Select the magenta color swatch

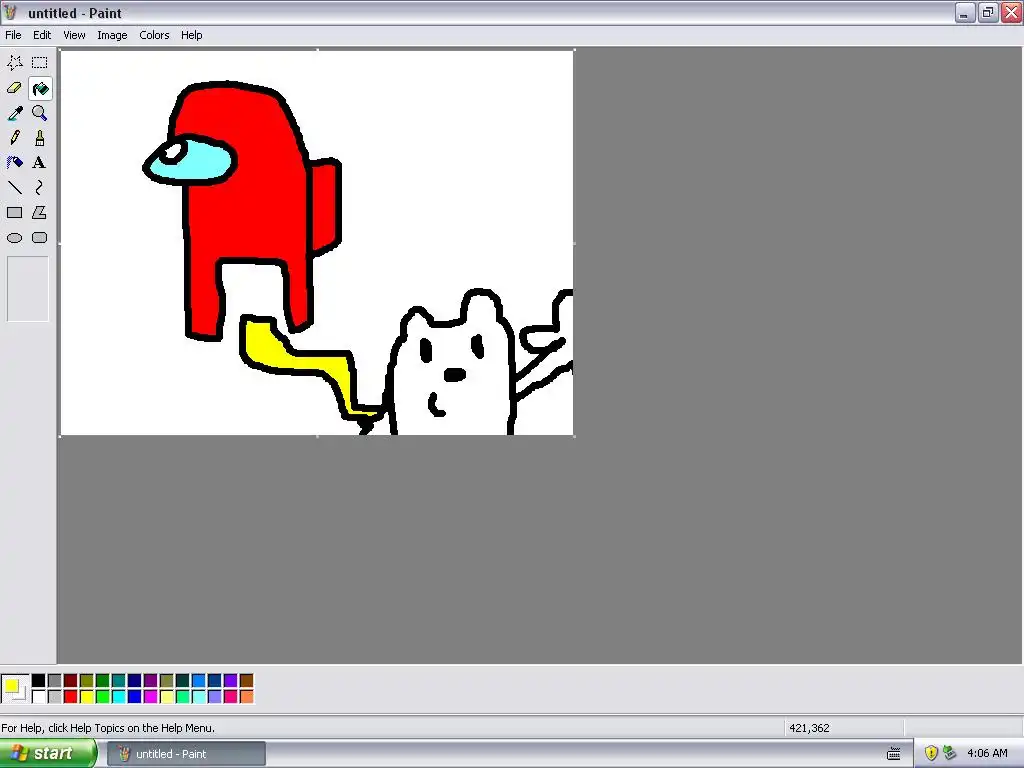[x=150, y=697]
